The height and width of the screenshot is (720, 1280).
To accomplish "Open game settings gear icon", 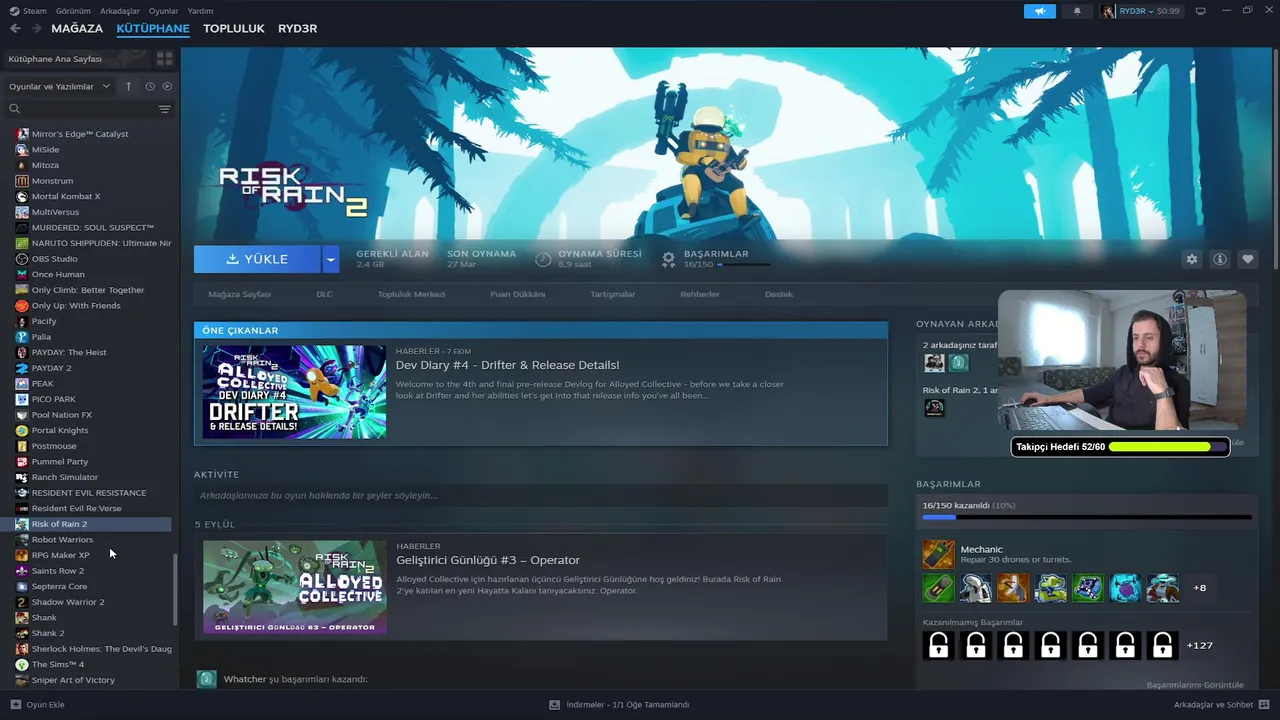I will pyautogui.click(x=1191, y=259).
